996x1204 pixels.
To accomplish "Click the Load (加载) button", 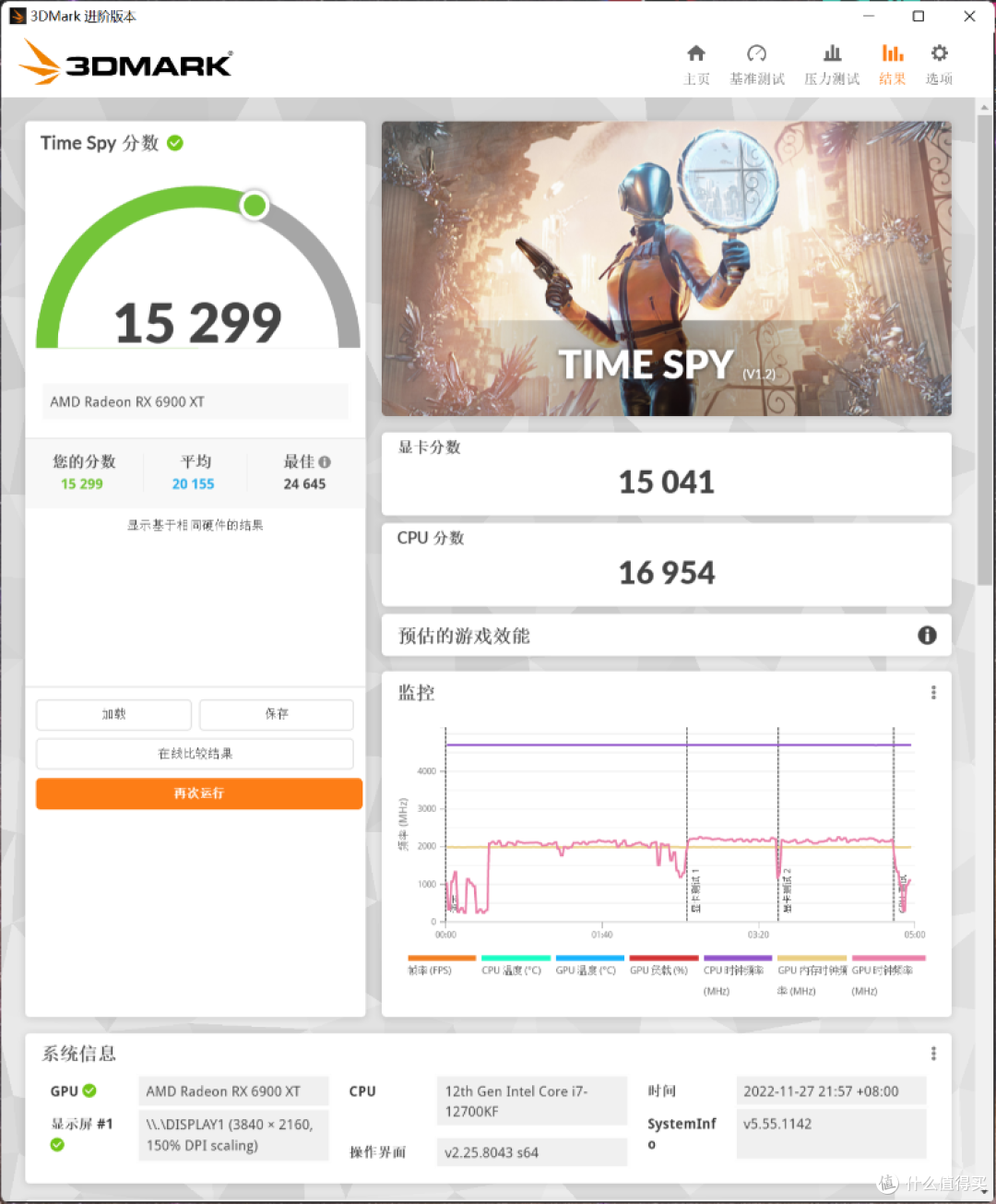I will (113, 714).
